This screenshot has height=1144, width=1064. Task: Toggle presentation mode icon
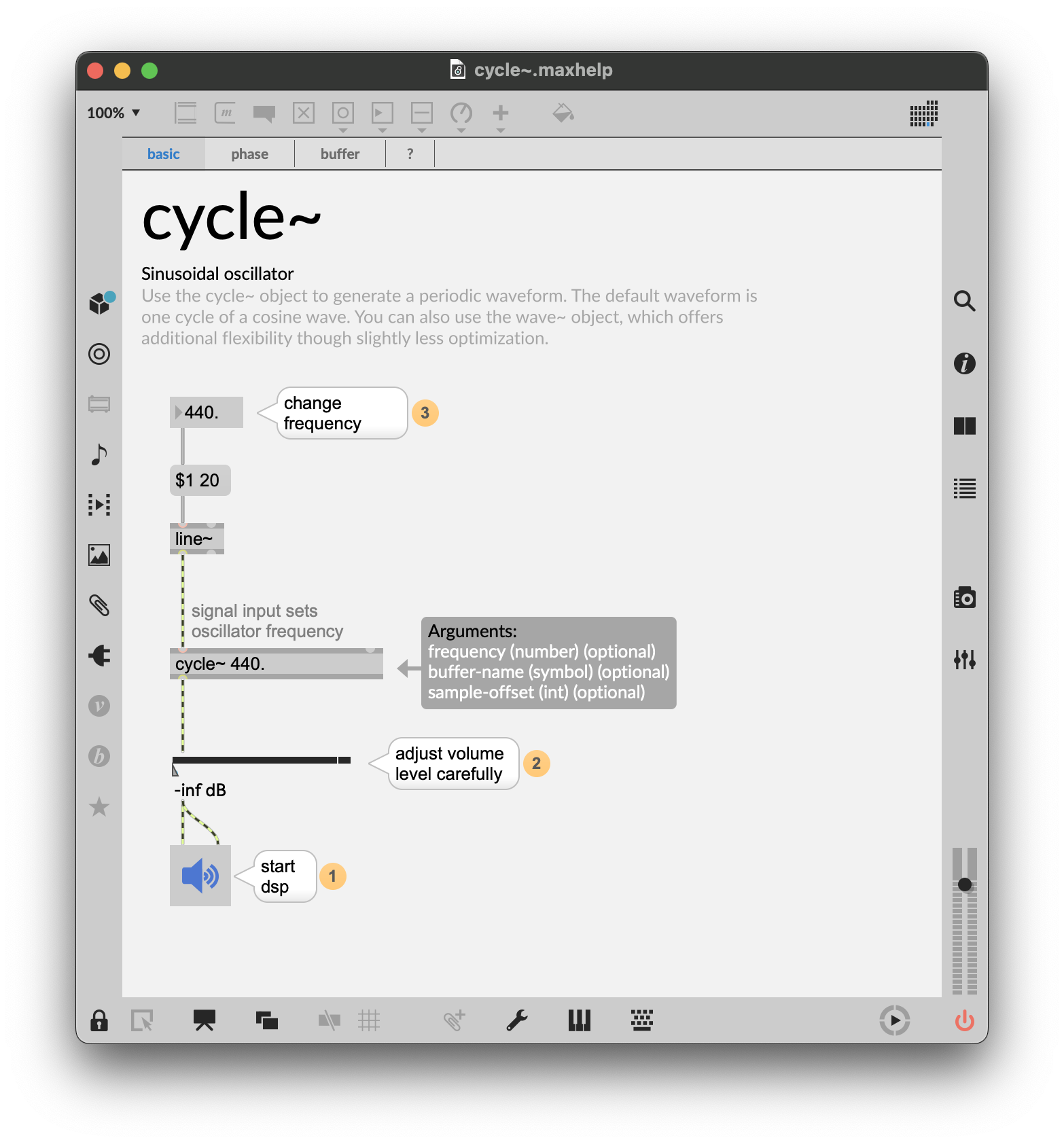tap(205, 1020)
